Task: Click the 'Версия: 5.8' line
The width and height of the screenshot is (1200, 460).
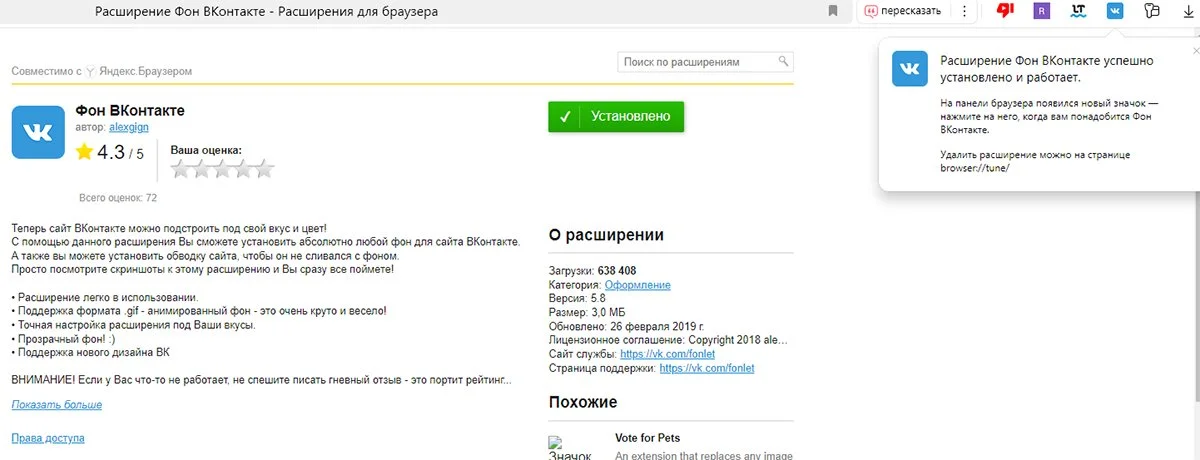Action: (x=578, y=299)
